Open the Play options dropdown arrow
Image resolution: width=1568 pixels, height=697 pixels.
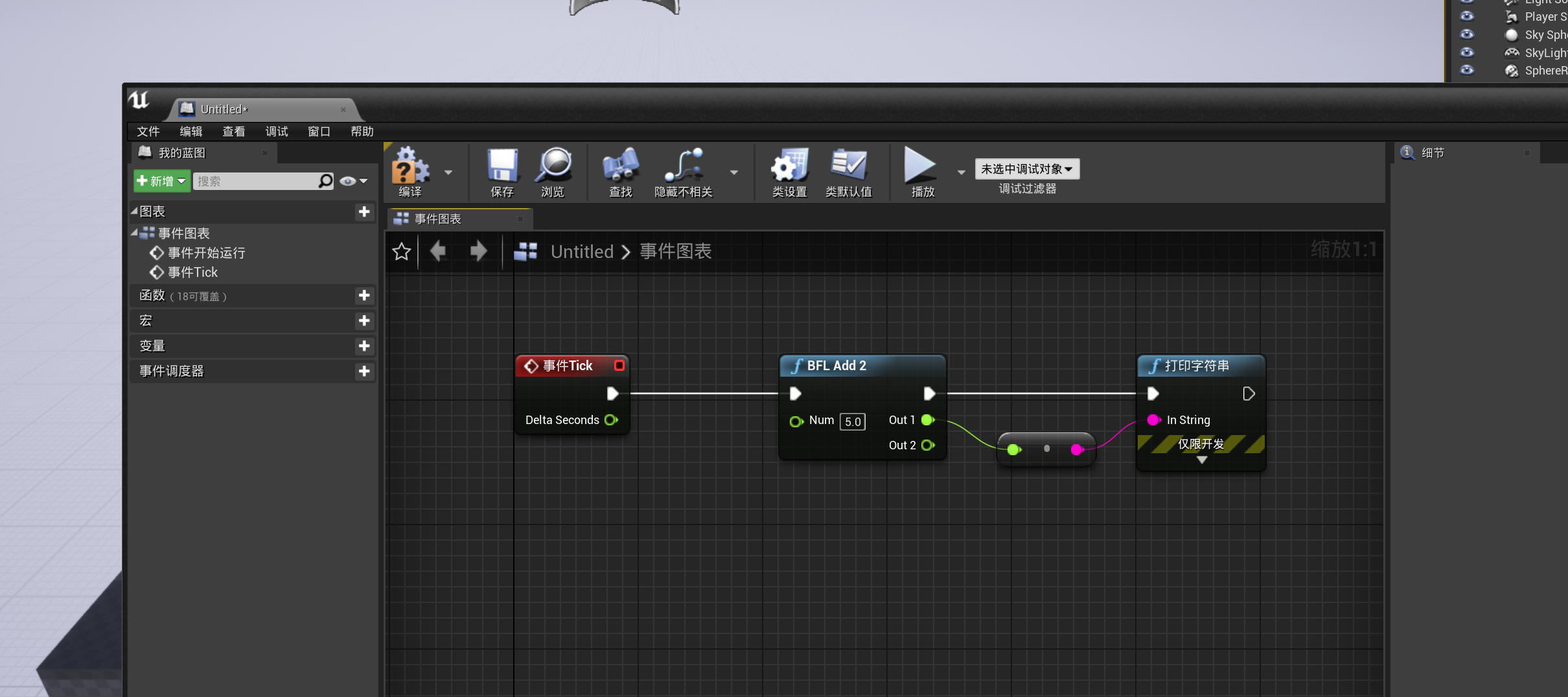pyautogui.click(x=962, y=172)
